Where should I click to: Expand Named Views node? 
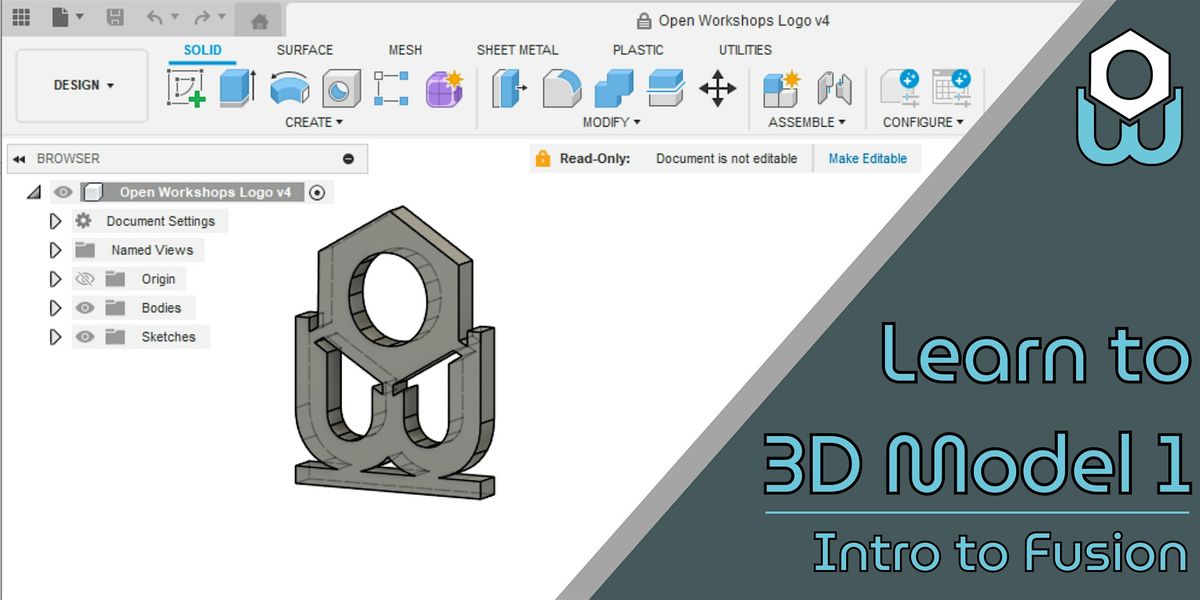(55, 250)
